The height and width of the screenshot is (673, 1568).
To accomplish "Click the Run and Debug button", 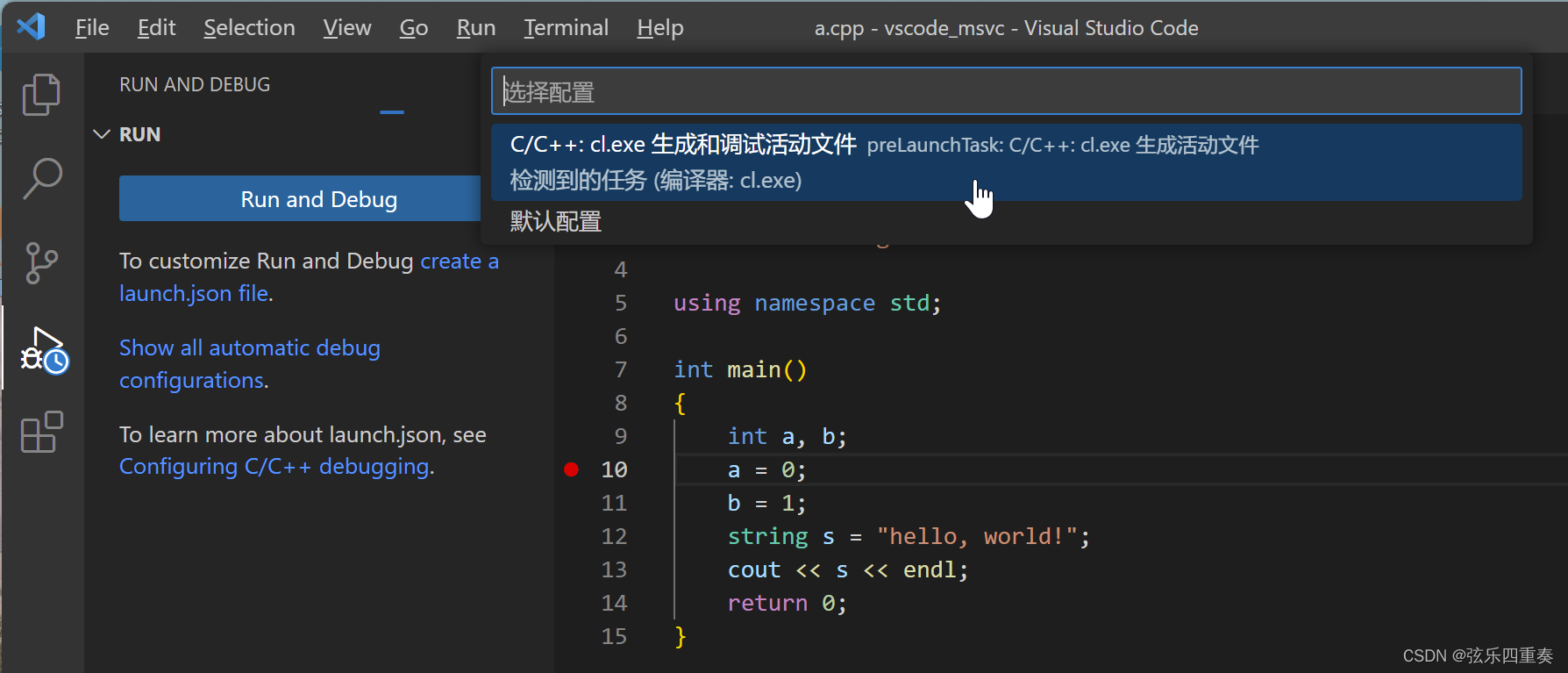I will tap(300, 199).
